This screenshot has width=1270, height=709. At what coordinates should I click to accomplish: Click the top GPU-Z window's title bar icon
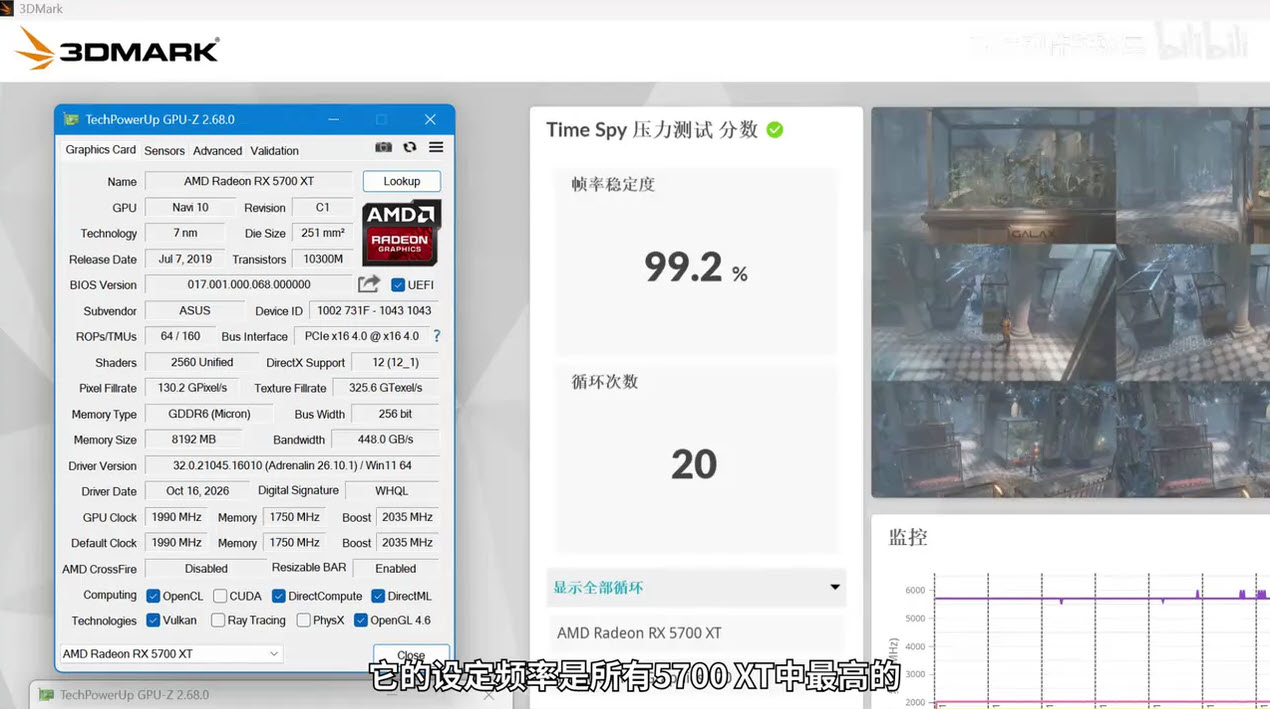point(71,119)
